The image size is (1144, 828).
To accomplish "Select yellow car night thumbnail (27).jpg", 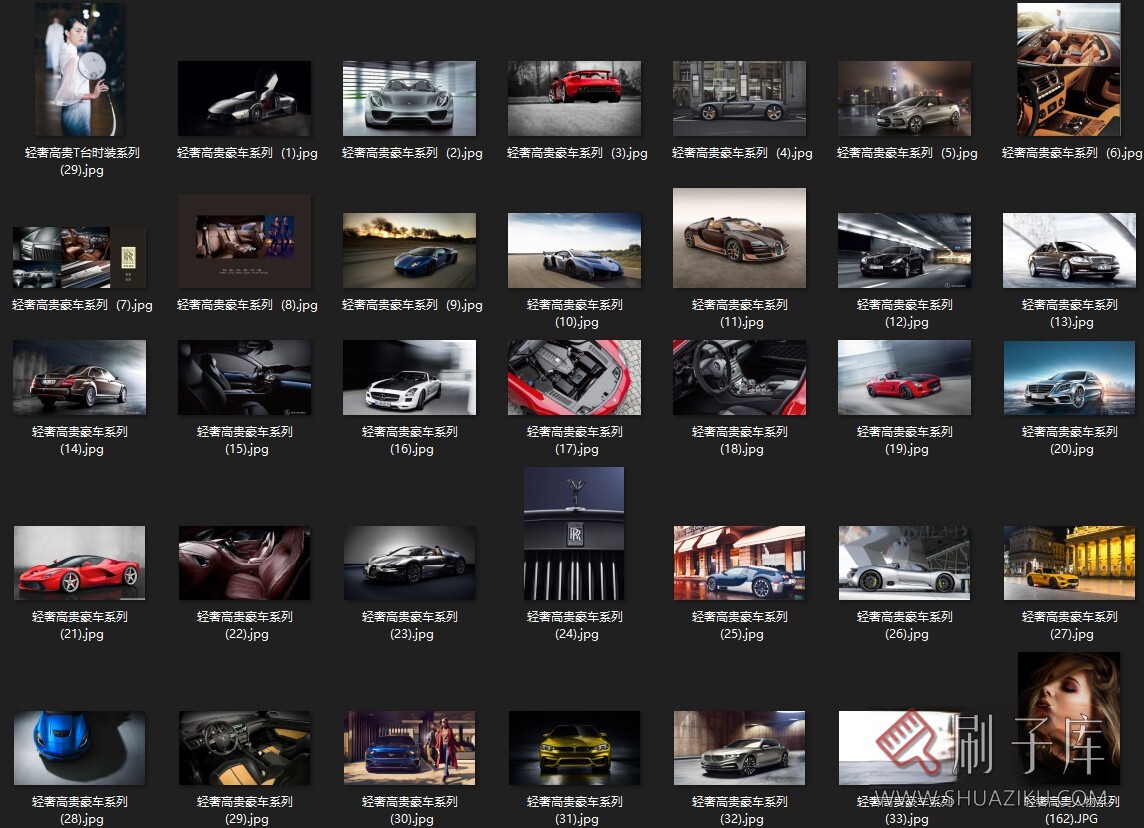I will 1069,562.
